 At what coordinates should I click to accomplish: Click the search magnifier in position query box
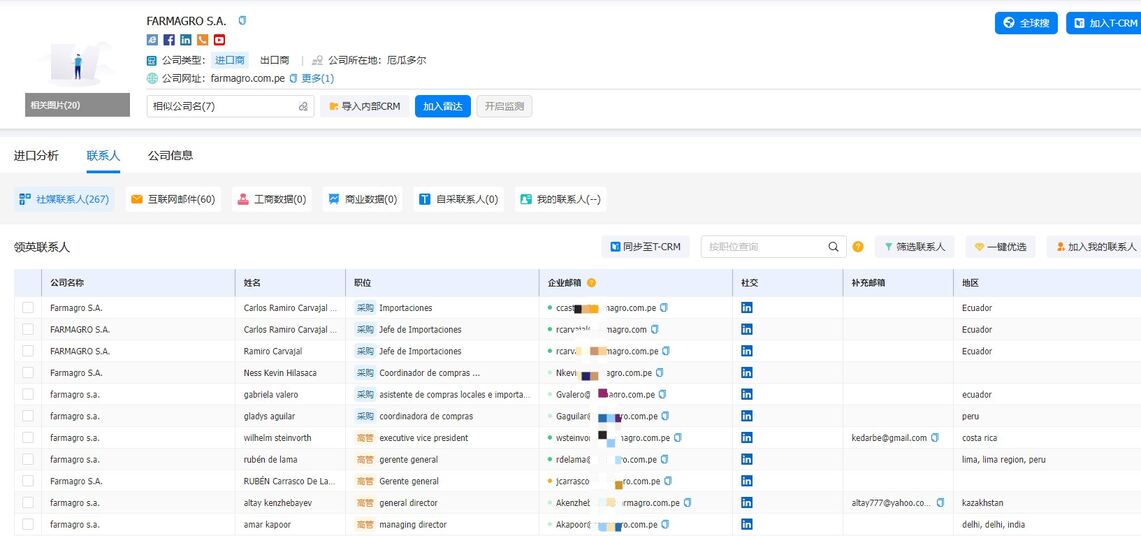(833, 247)
